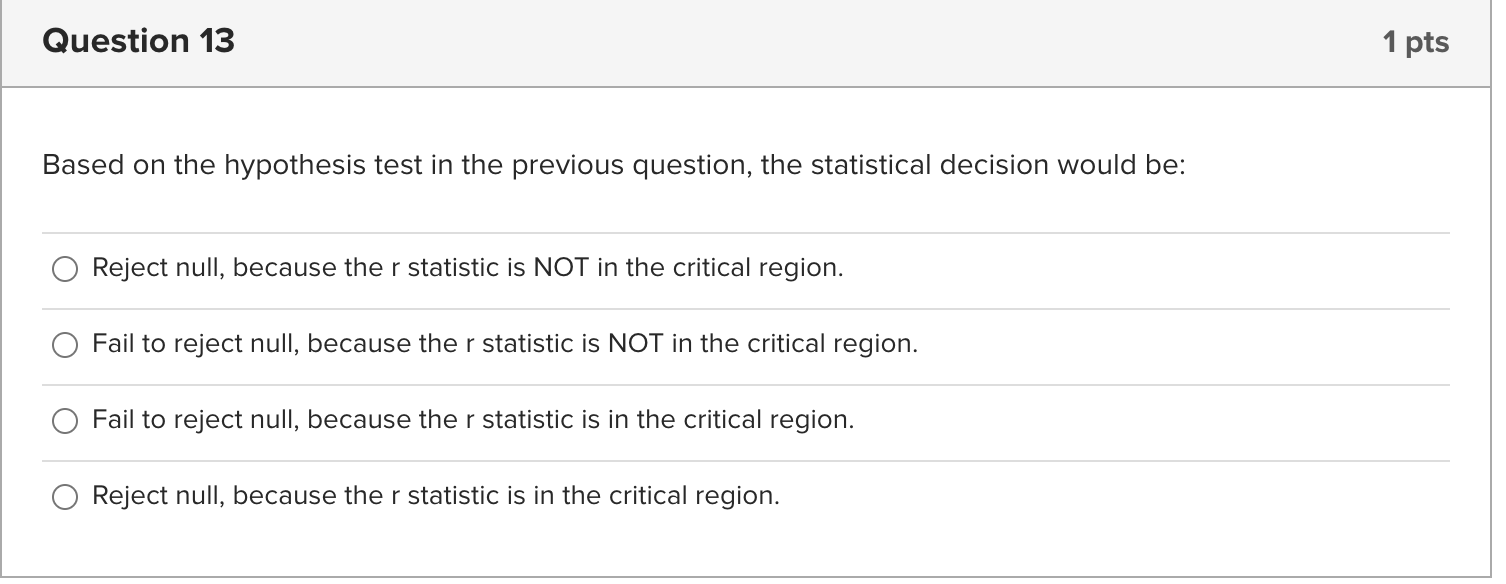The image size is (1506, 584).
Task: Select 'Fail to reject null, NOT in critical region'
Action: click(65, 345)
